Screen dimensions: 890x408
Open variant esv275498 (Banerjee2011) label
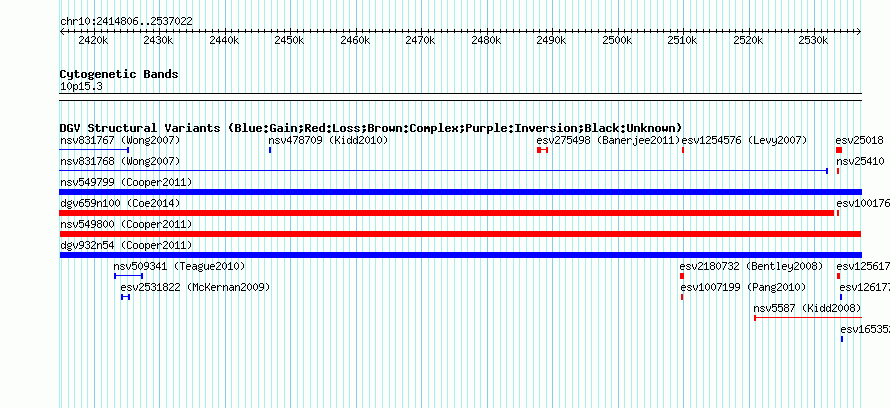coord(608,140)
